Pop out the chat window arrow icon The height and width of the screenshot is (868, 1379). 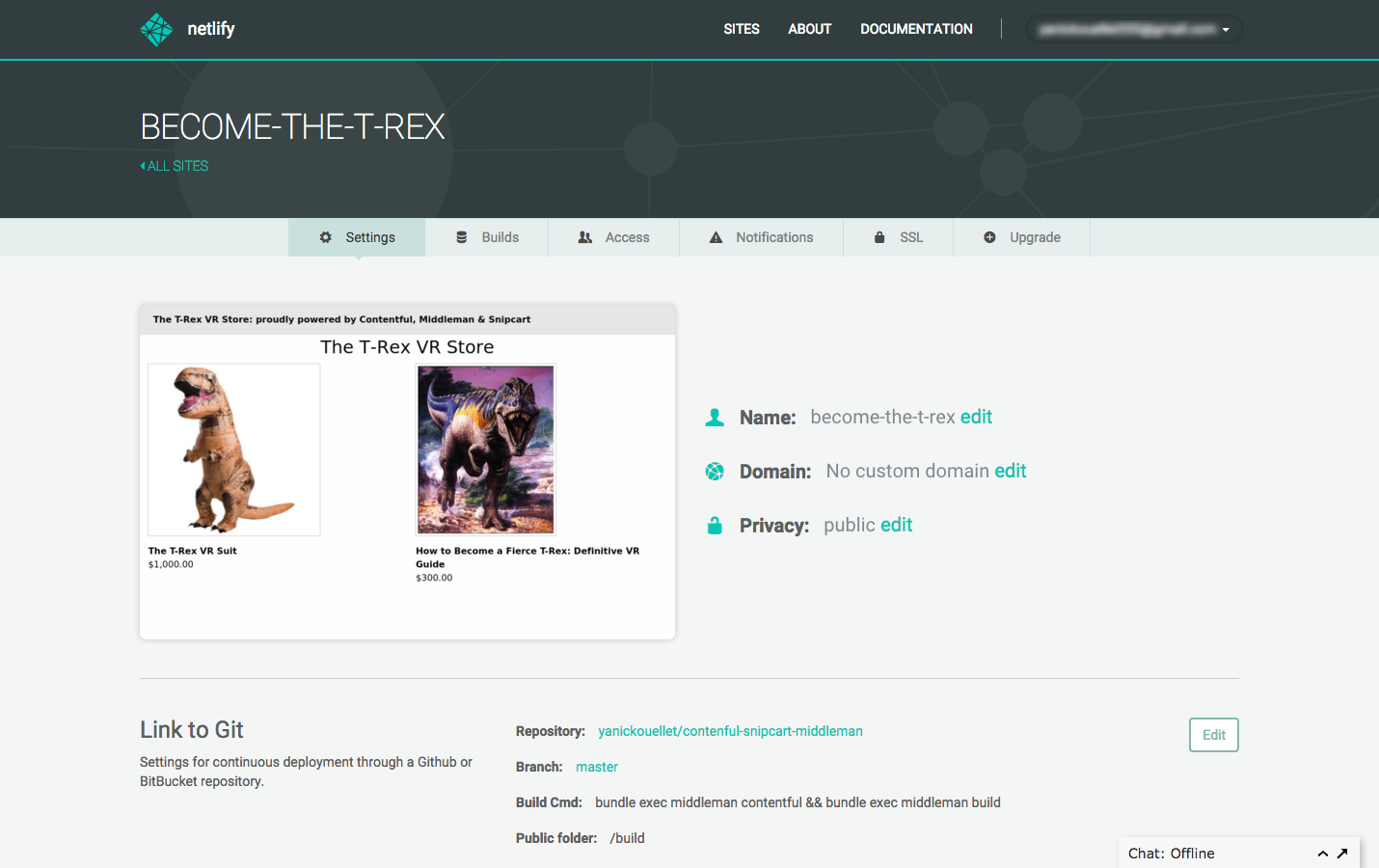(x=1342, y=853)
